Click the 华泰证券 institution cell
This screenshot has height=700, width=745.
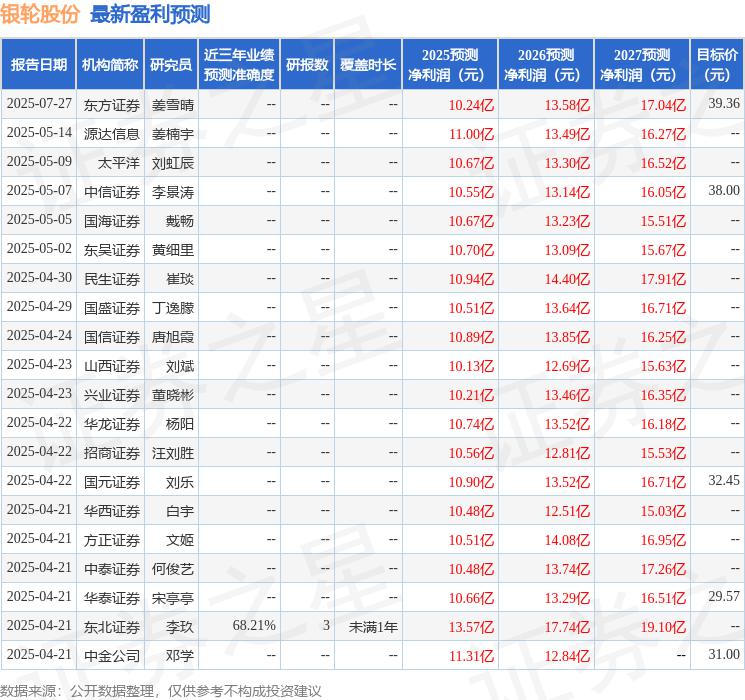112,598
